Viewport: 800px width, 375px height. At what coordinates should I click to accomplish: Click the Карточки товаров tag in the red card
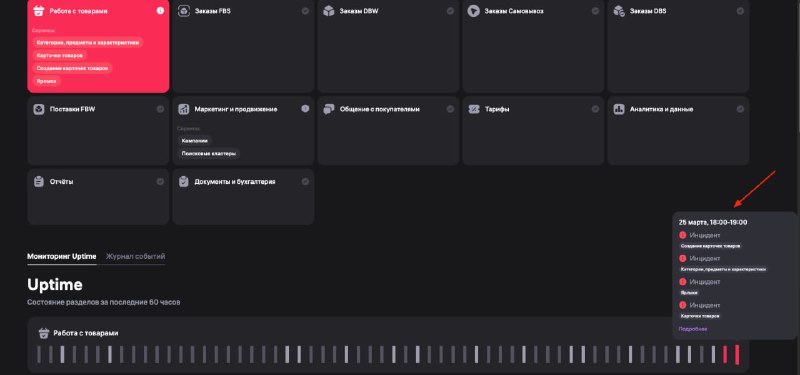(60, 55)
